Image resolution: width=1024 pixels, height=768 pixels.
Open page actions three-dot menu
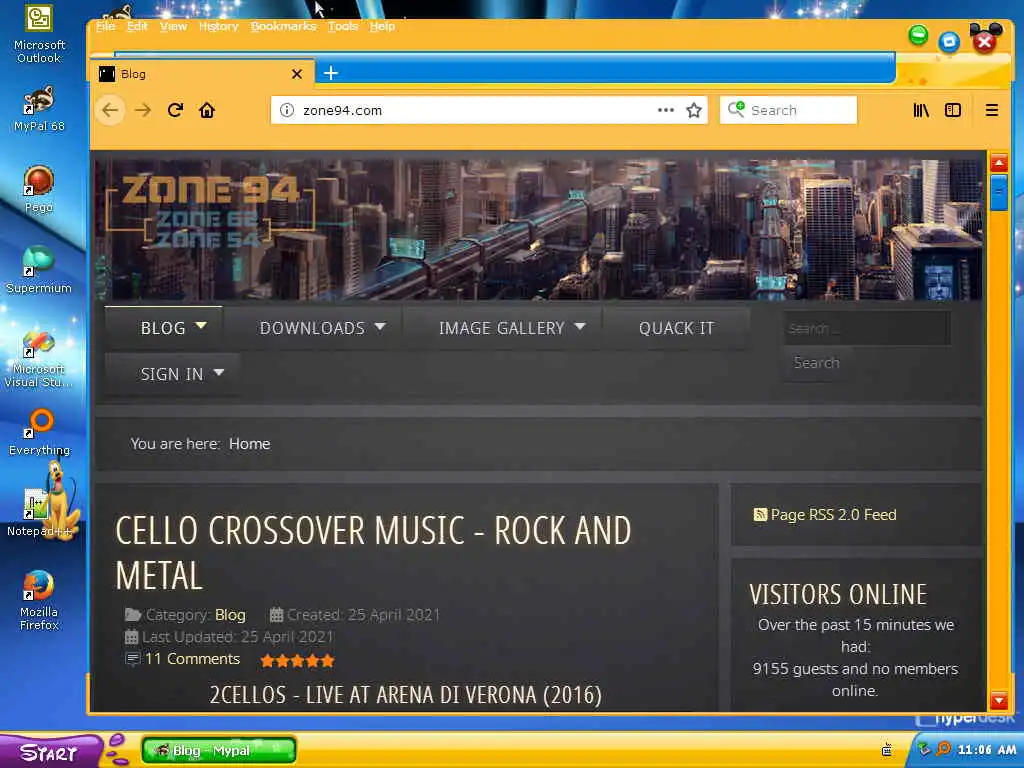coord(665,110)
